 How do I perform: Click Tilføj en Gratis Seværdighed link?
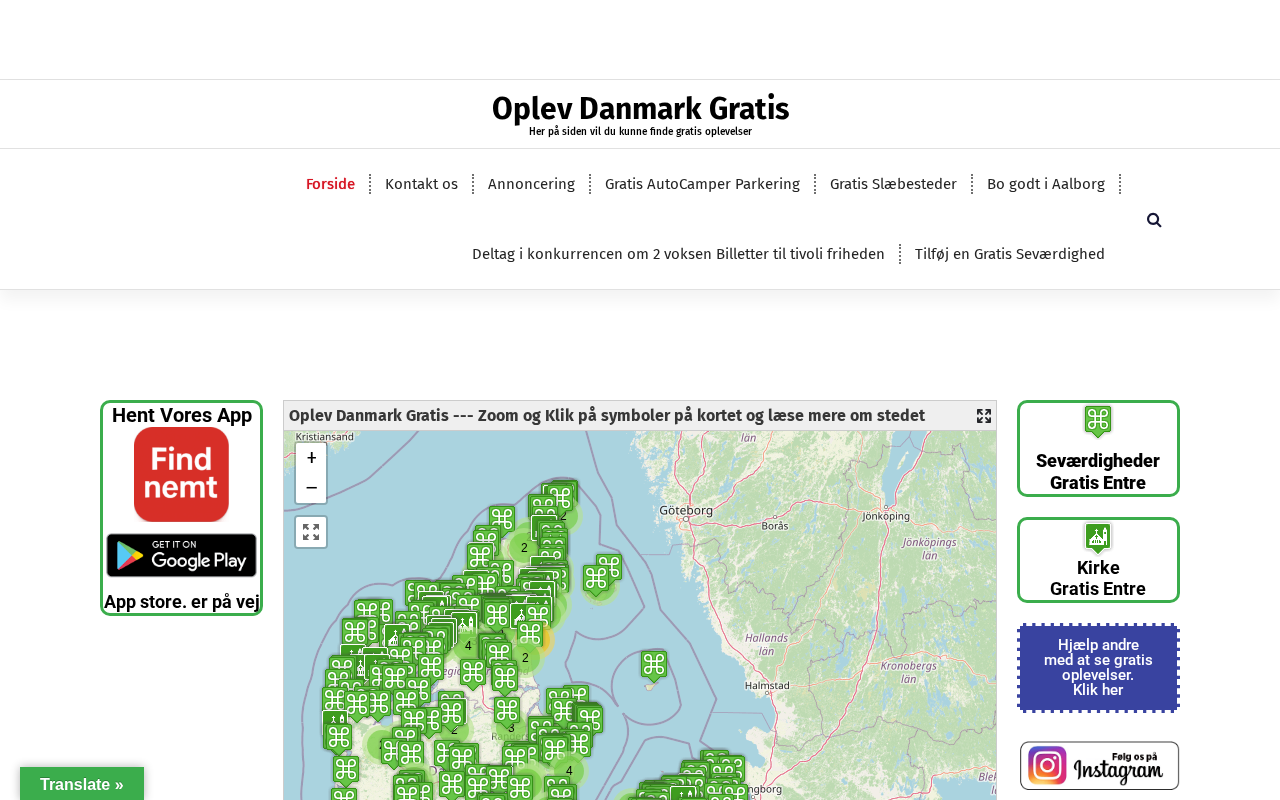tap(1009, 254)
